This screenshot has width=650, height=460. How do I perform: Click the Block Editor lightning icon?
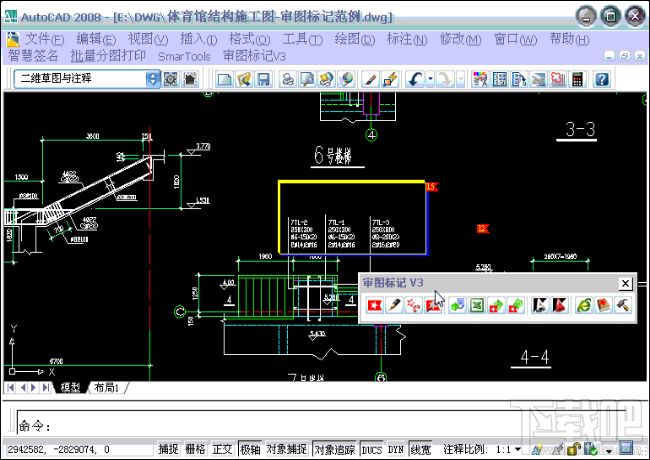pos(390,79)
